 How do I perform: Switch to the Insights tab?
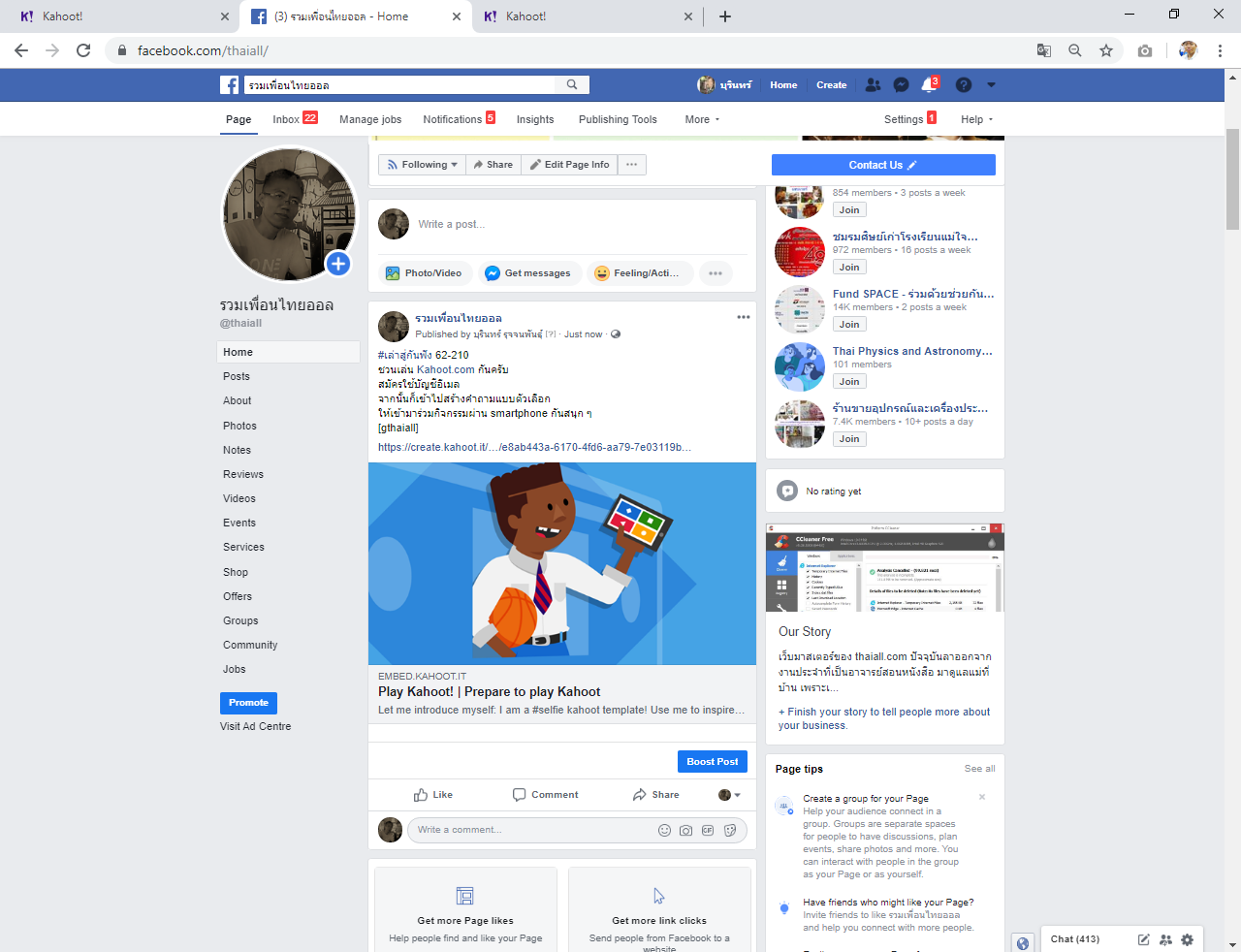(x=535, y=119)
